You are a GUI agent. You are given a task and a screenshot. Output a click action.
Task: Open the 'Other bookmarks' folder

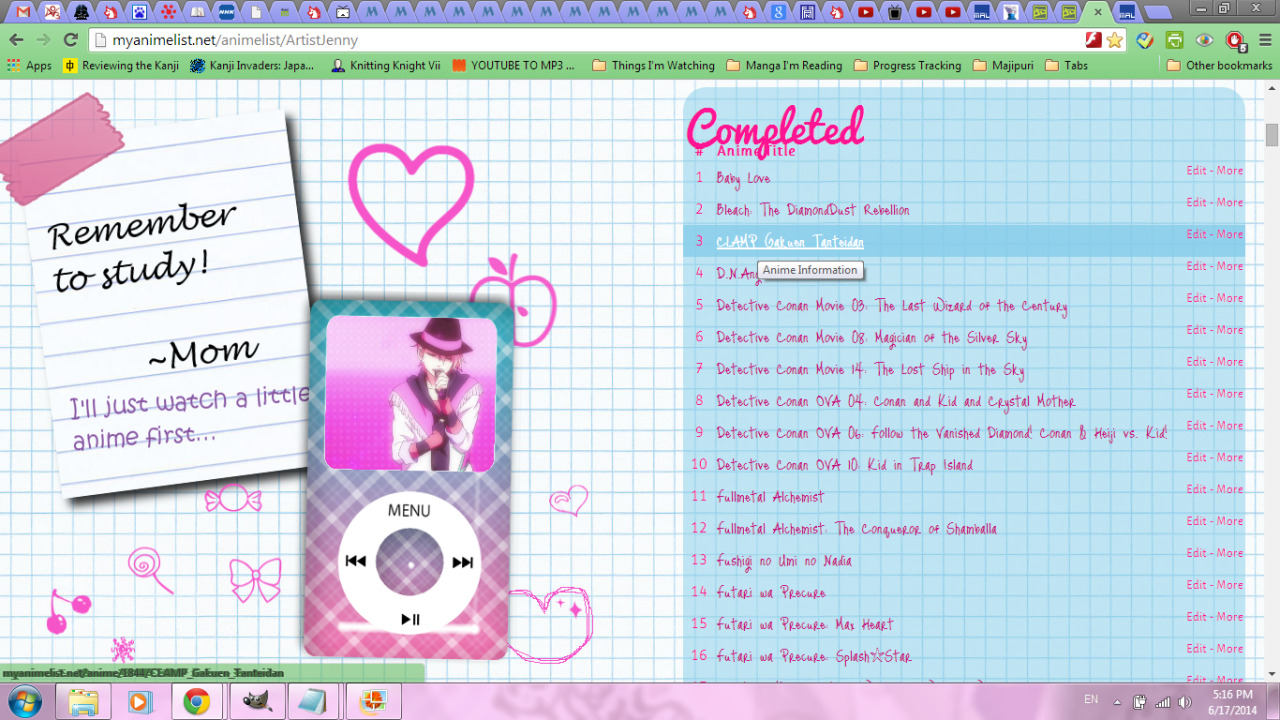coord(1219,66)
